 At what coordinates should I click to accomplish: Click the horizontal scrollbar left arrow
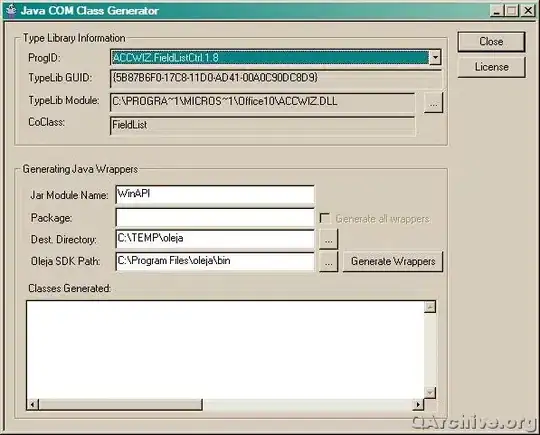[x=32, y=405]
